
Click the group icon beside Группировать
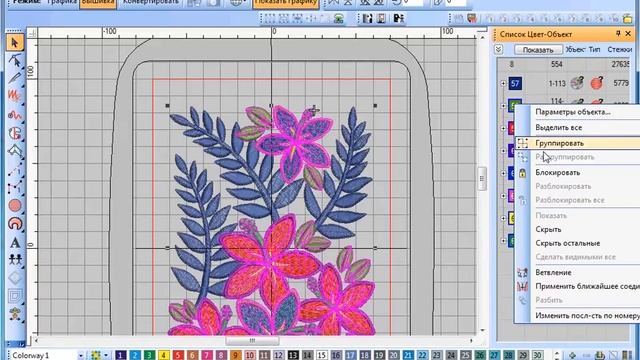[522, 143]
